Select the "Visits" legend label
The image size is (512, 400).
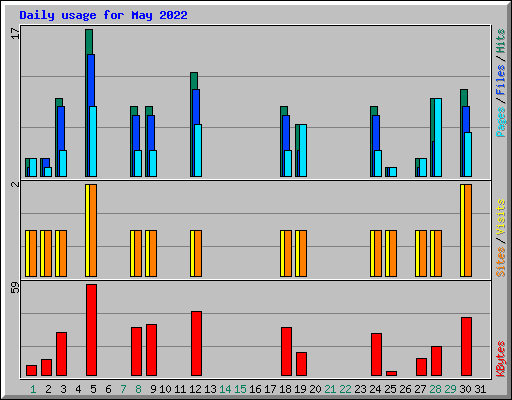[501, 217]
